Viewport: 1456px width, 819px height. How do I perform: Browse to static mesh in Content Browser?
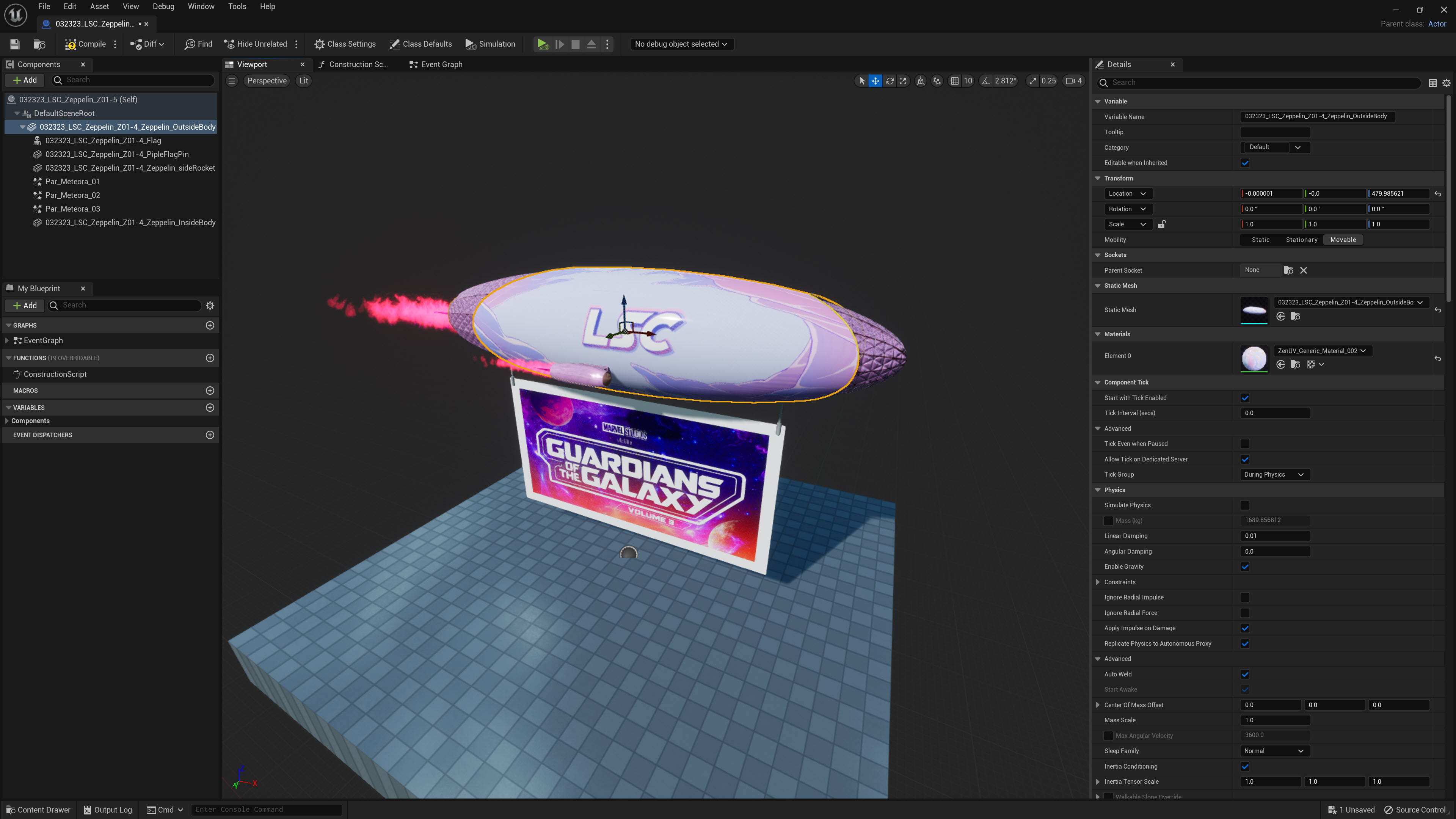(1296, 317)
